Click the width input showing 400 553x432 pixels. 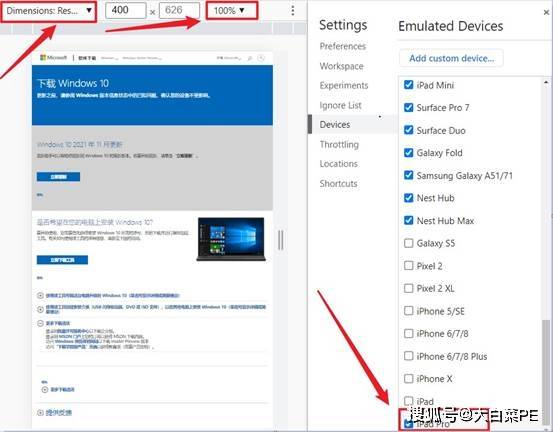[x=126, y=11]
